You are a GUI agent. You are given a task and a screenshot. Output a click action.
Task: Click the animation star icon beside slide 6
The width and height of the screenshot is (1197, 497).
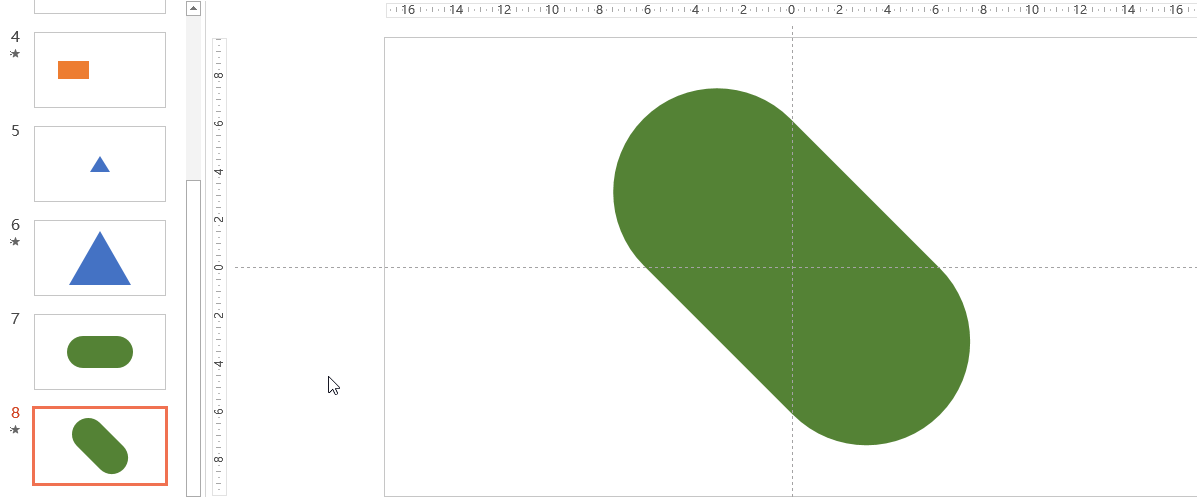pyautogui.click(x=15, y=242)
